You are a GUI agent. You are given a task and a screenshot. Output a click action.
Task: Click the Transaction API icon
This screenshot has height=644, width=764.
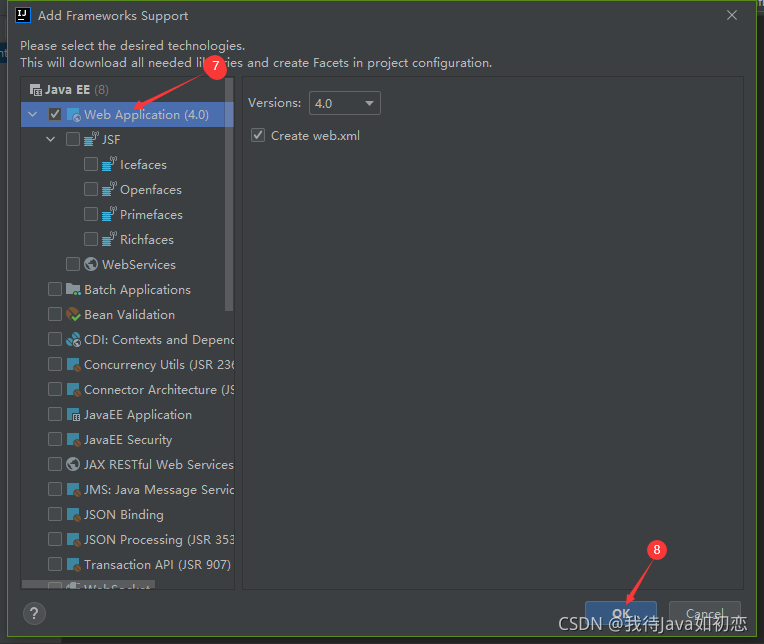coord(73,565)
